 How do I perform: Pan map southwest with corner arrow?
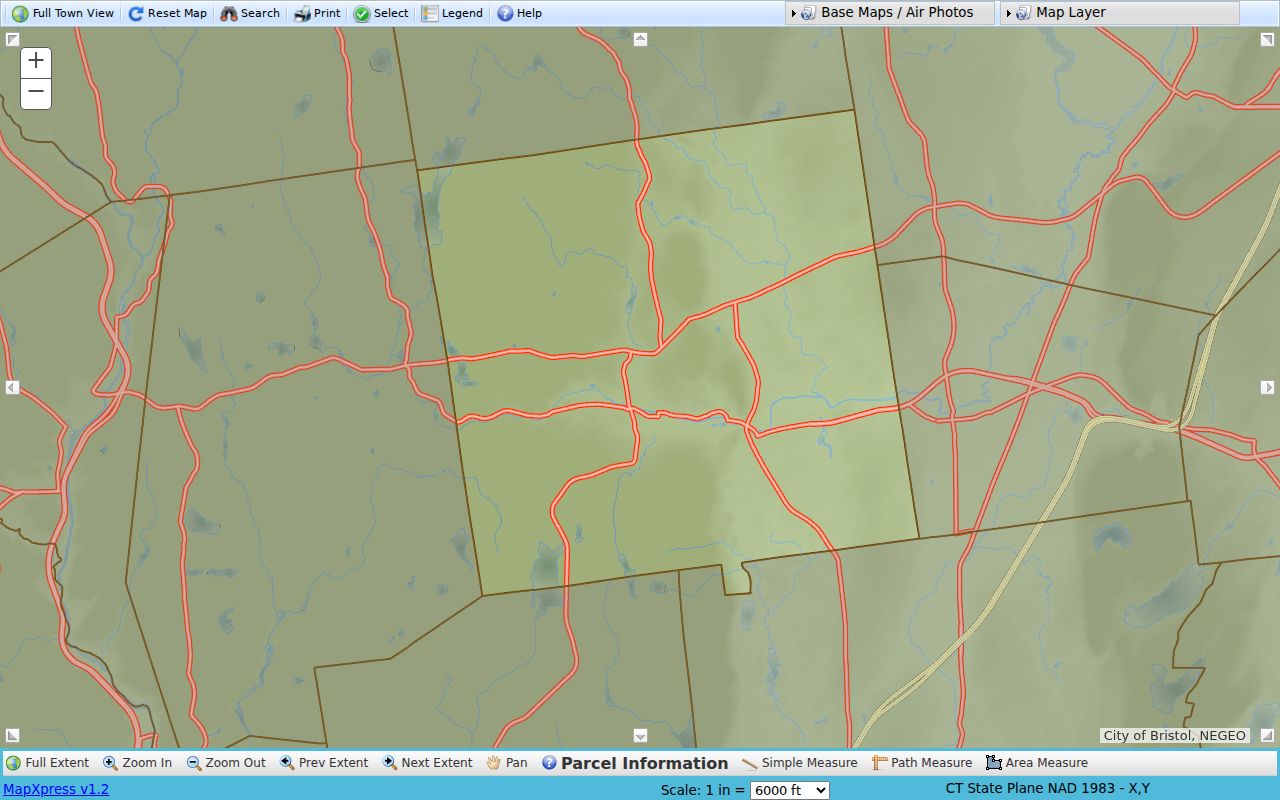point(12,736)
